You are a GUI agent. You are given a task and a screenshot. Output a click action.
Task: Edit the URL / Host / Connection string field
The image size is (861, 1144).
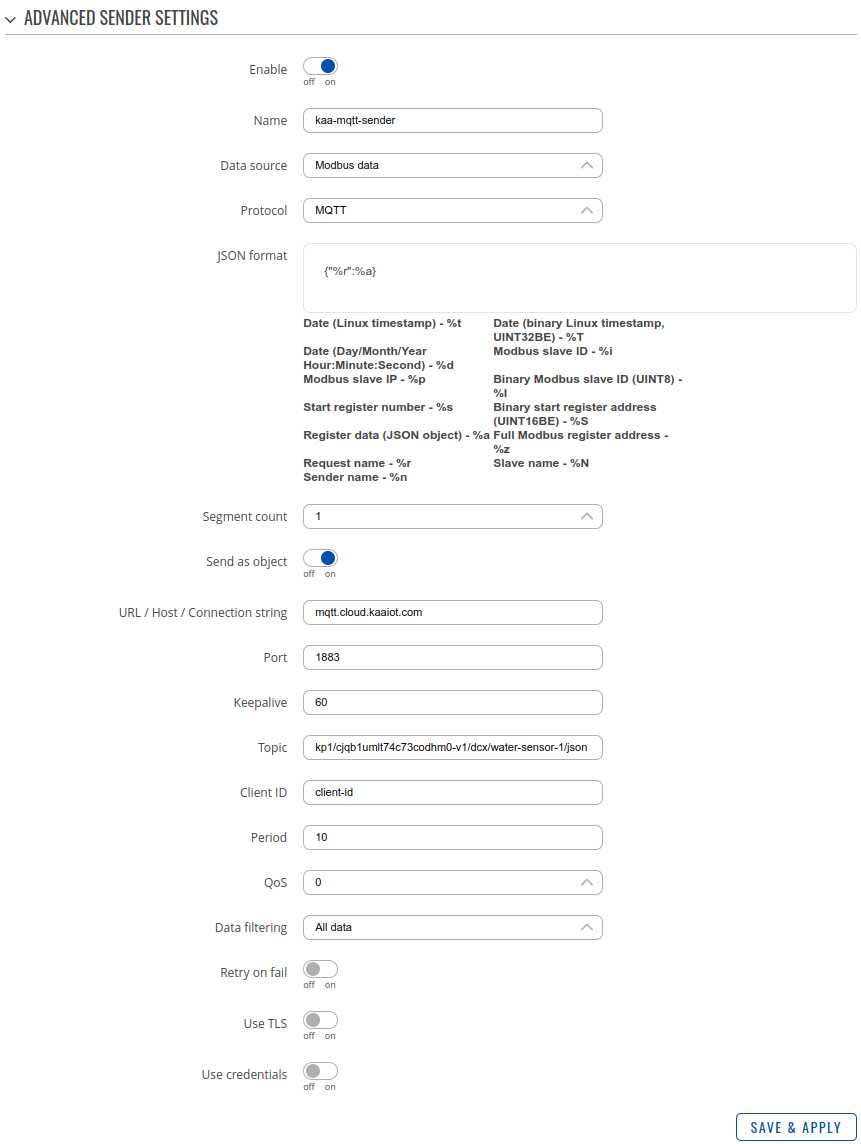pyautogui.click(x=452, y=612)
